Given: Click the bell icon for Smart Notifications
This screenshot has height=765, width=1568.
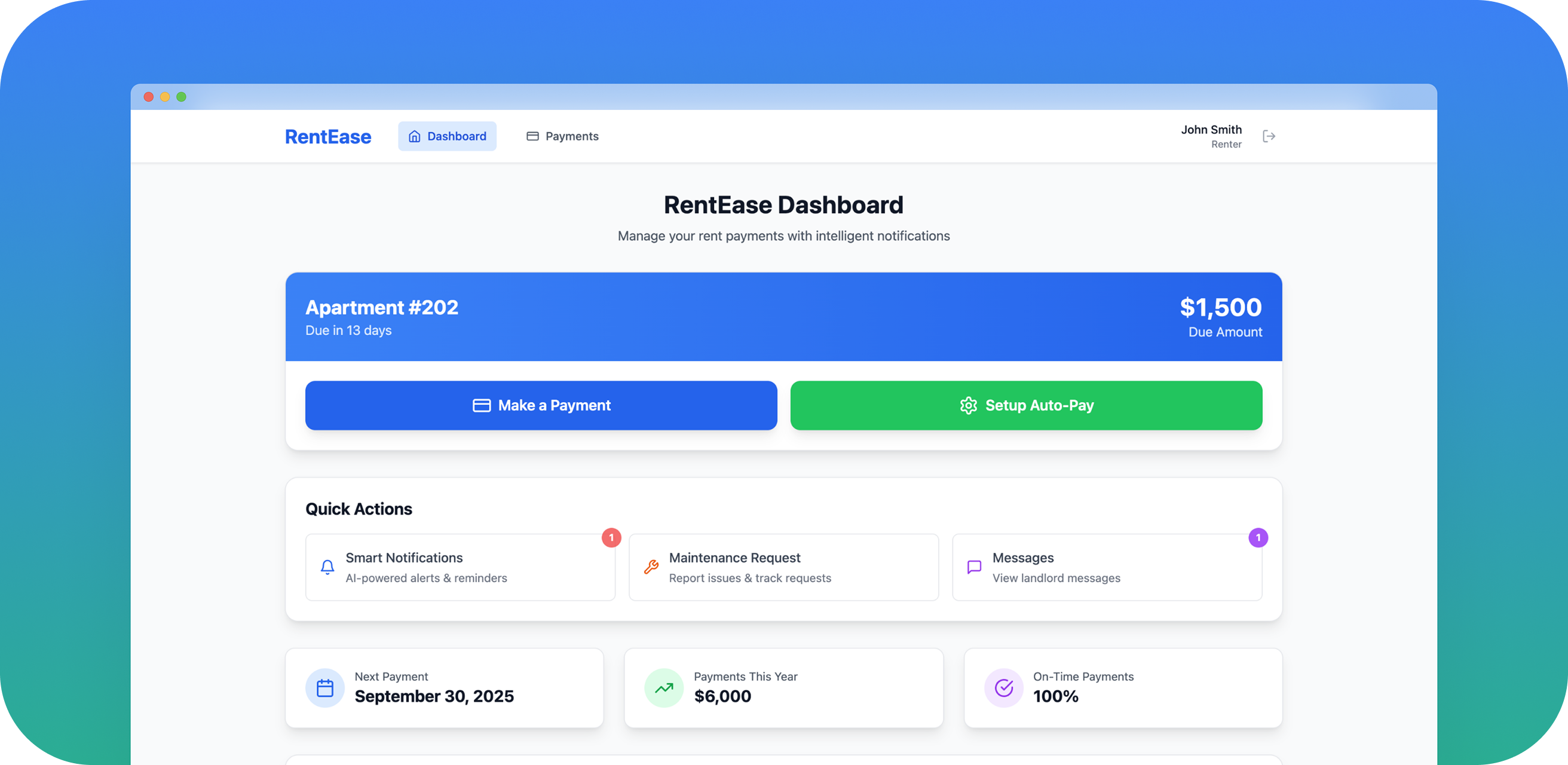Looking at the screenshot, I should click(327, 567).
